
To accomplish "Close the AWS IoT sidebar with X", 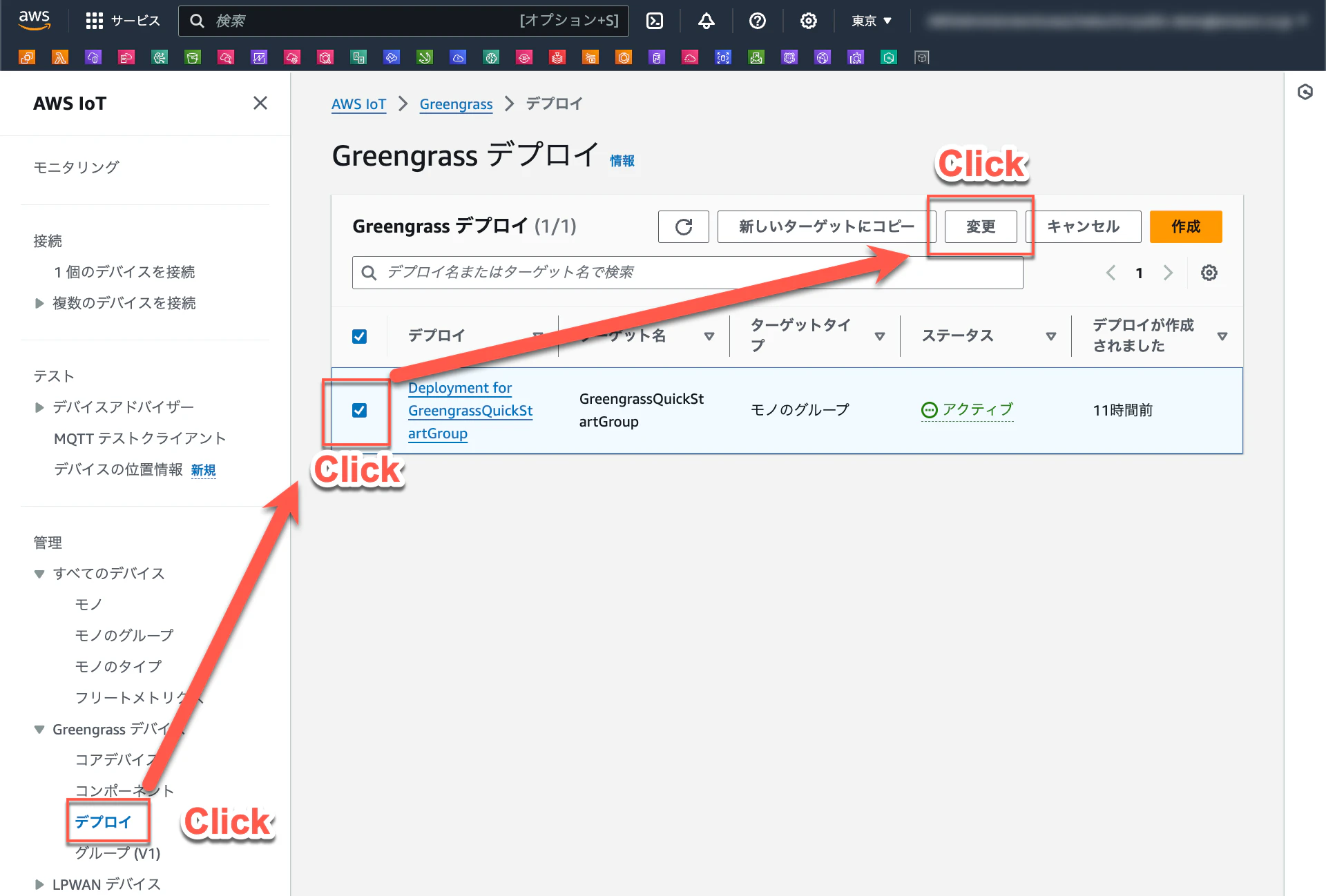I will coord(260,103).
